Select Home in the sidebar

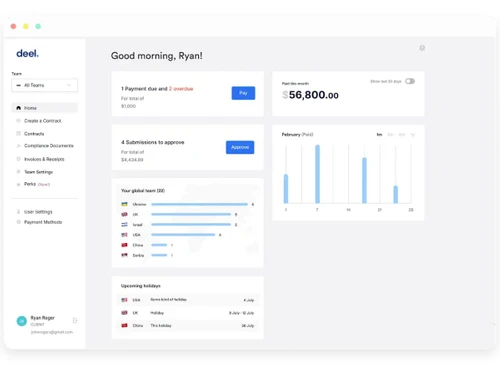(45, 108)
